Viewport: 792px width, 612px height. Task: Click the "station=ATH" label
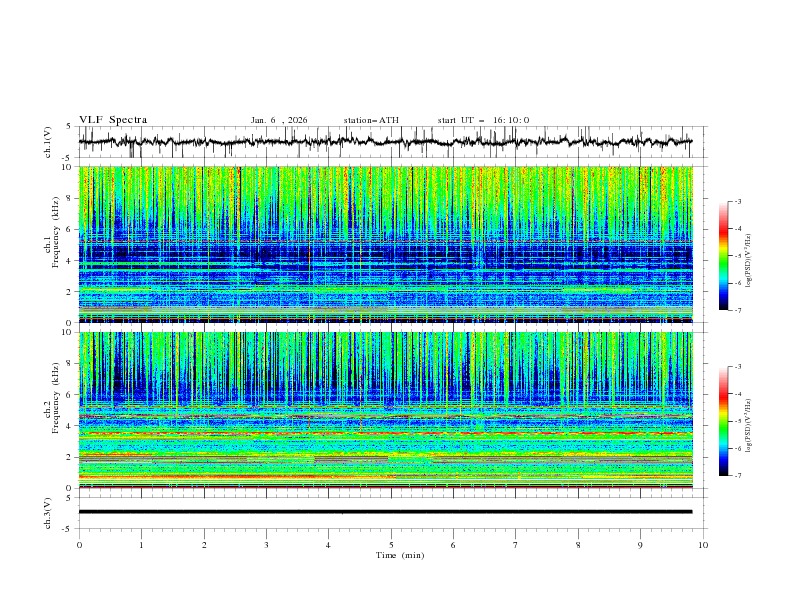[371, 120]
